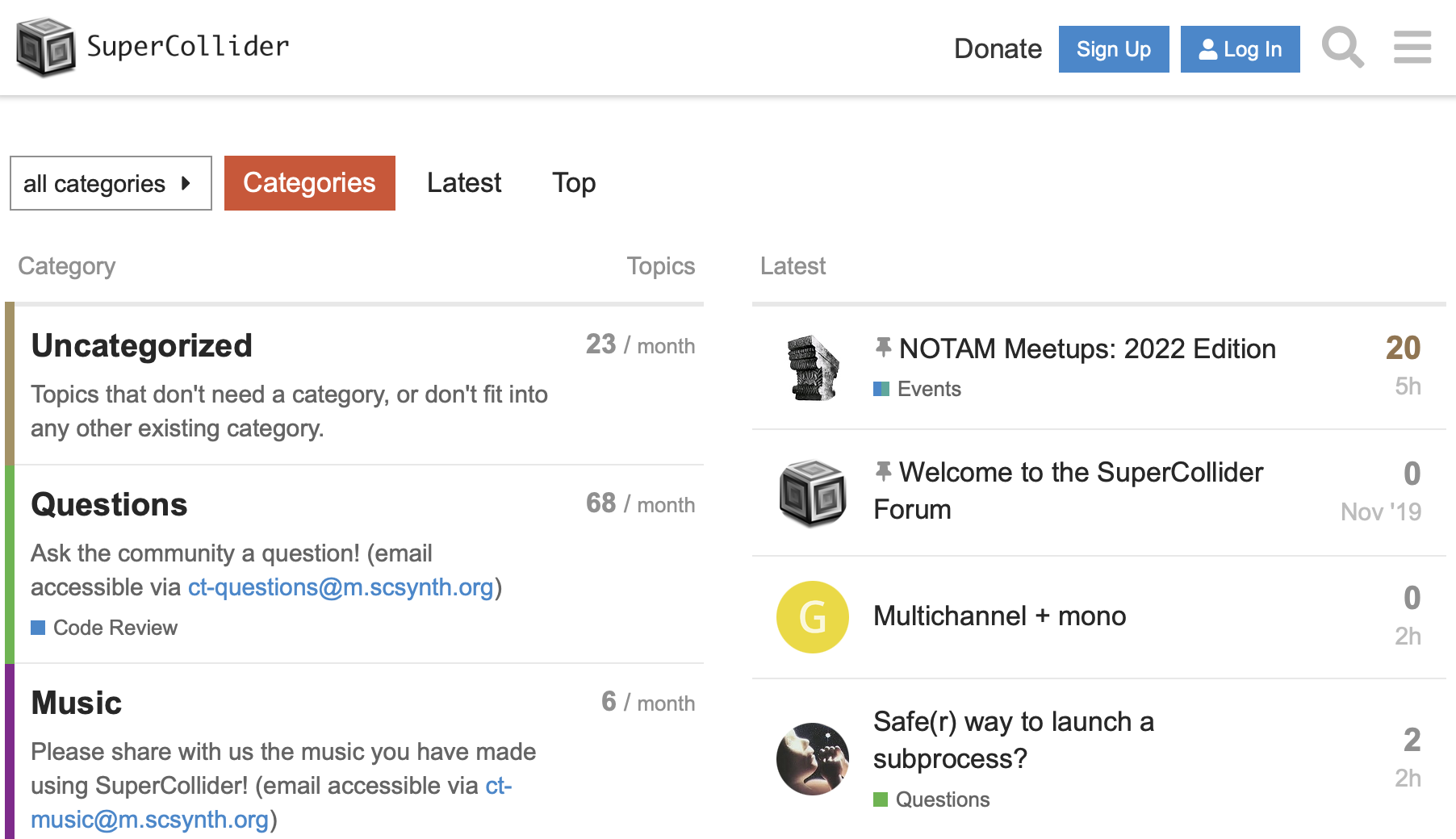1456x839 pixels.
Task: Open the hamburger menu icon
Action: pyautogui.click(x=1412, y=48)
